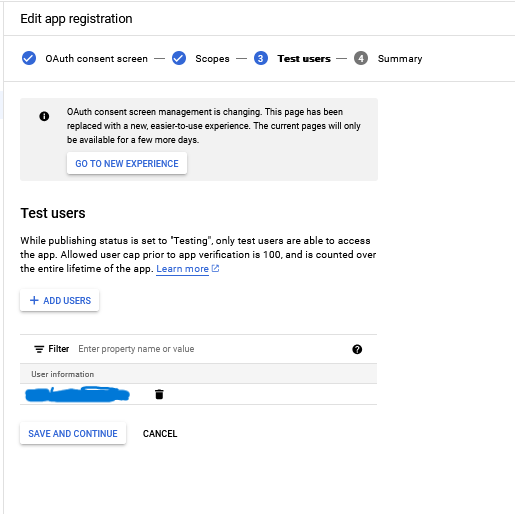Click the external link icon beside Learn more
515x514 pixels.
point(216,268)
